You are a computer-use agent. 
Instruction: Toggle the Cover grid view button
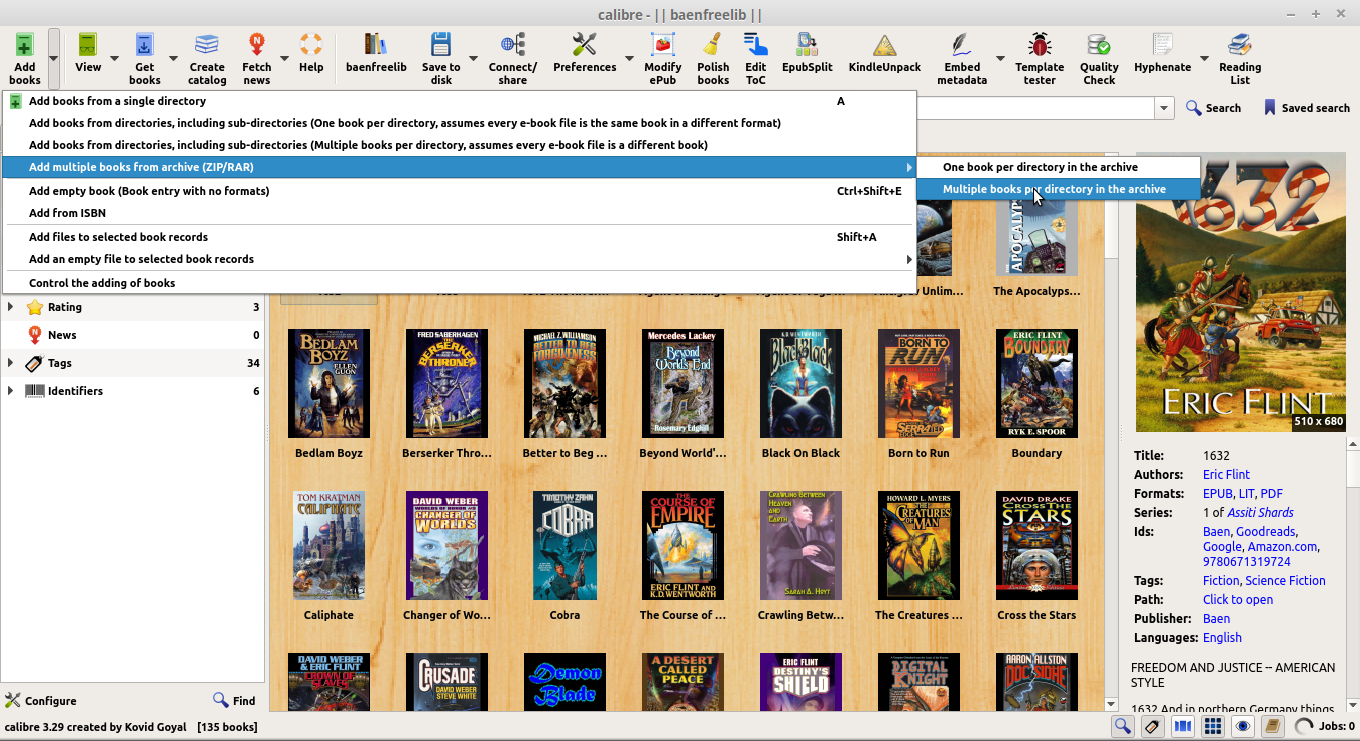pos(1213,727)
